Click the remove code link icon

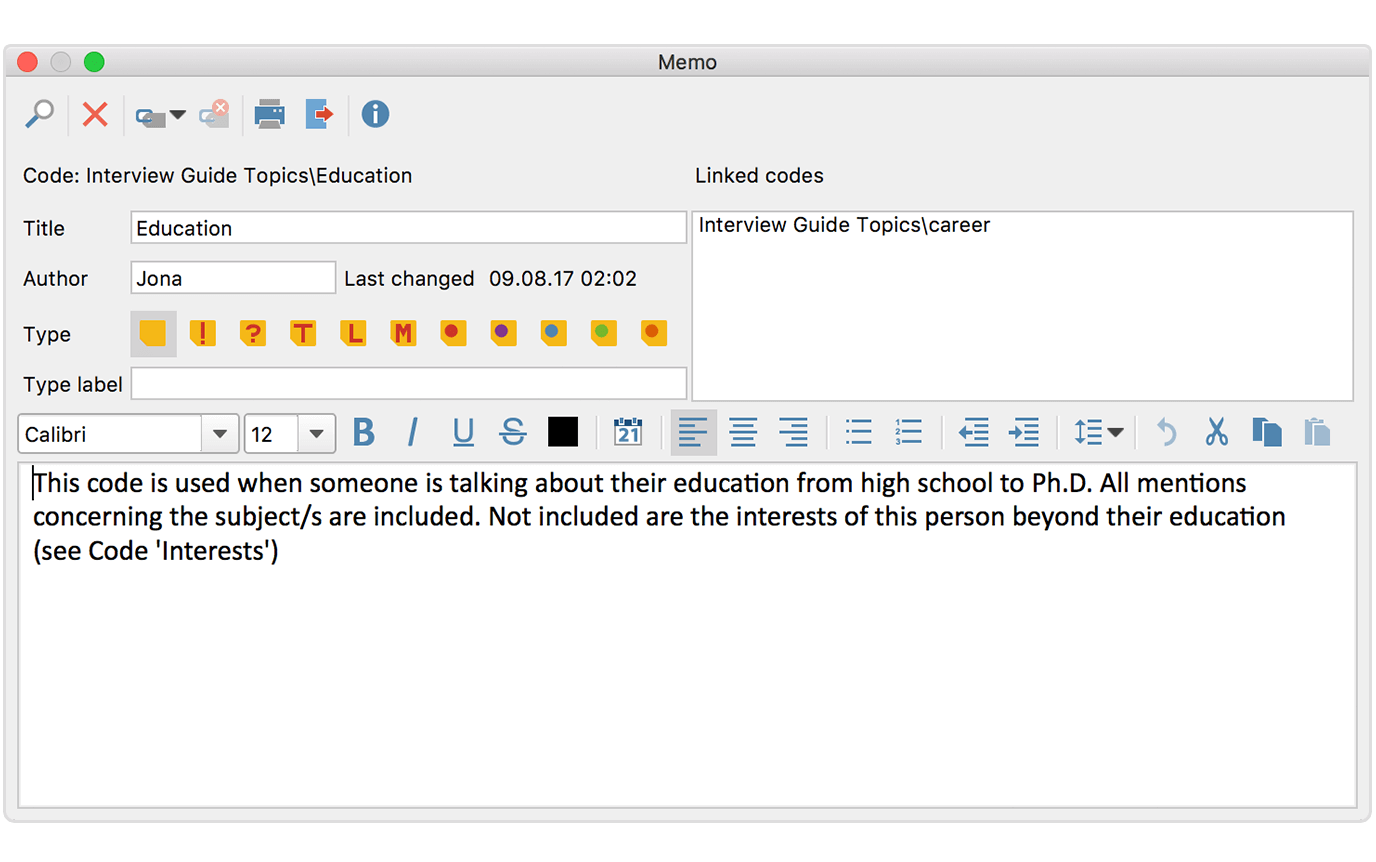(x=214, y=114)
